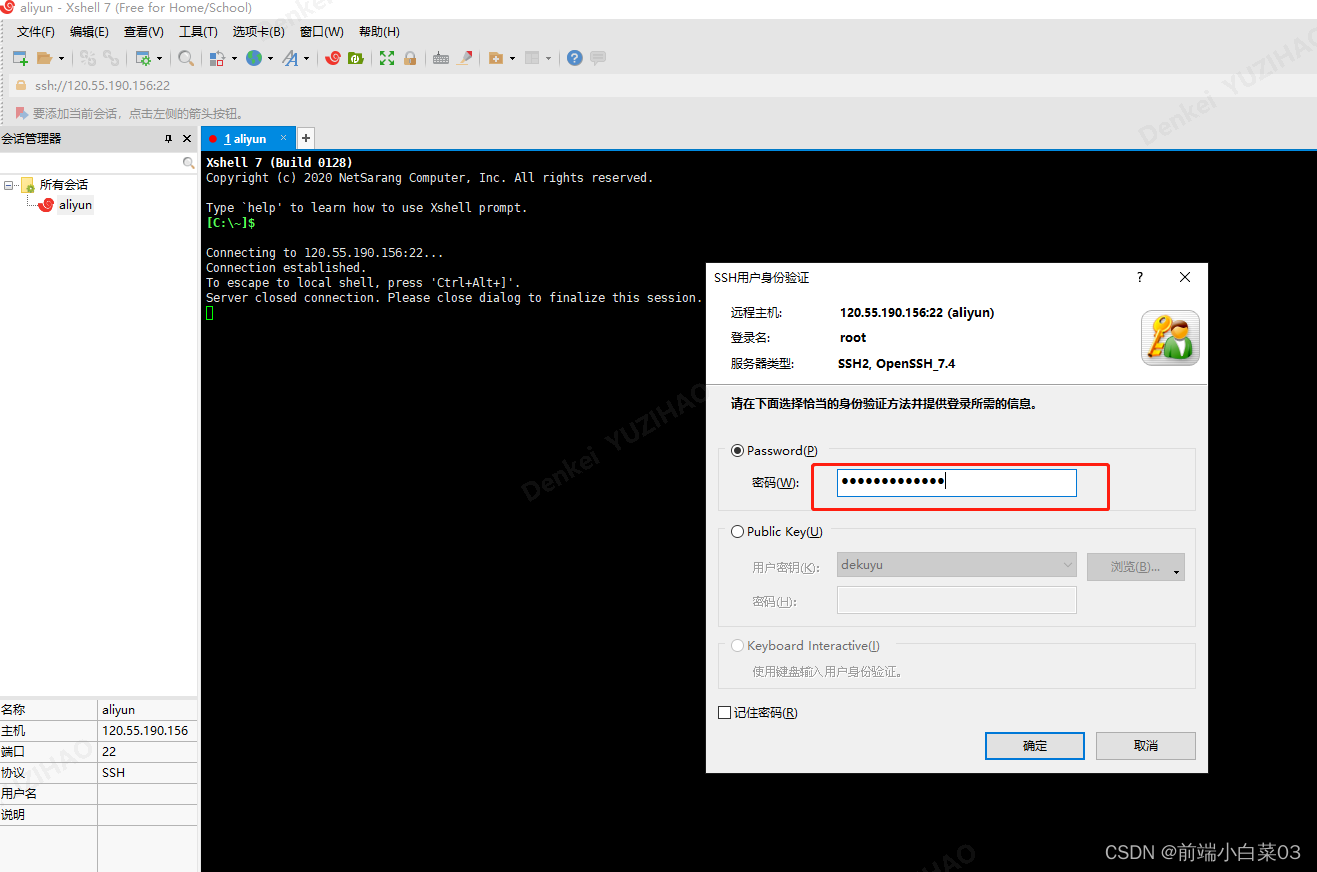Click the highlight marker toolbar icon
The height and width of the screenshot is (872, 1317).
(x=464, y=58)
